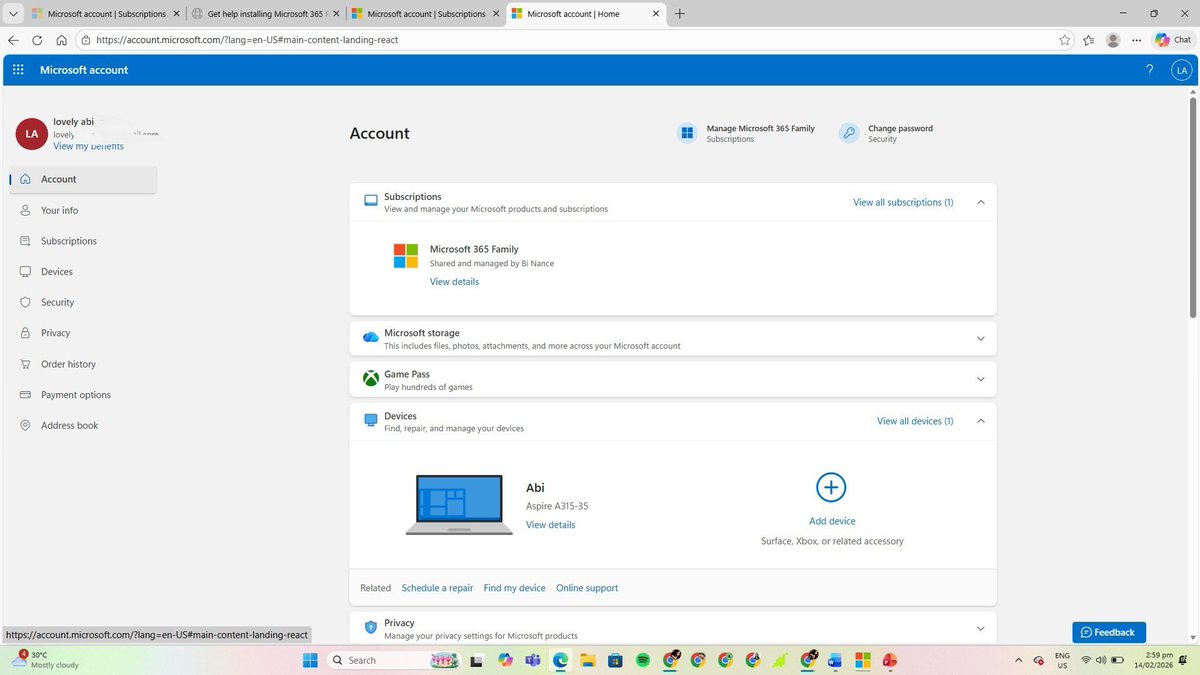The height and width of the screenshot is (675, 1200).
Task: Click the Security shield icon in the sidebar
Action: pos(25,302)
